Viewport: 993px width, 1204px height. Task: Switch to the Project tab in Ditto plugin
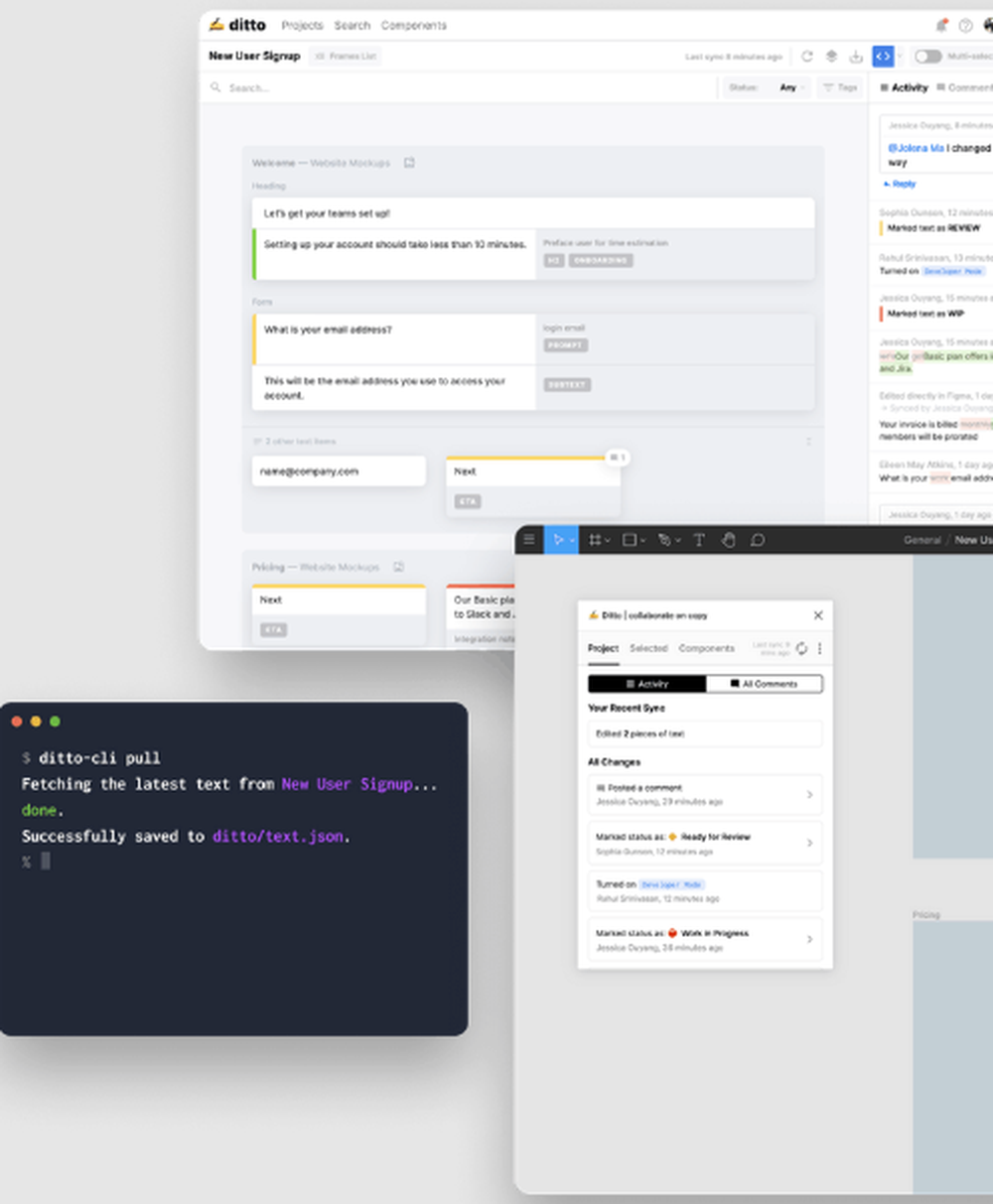pyautogui.click(x=603, y=648)
